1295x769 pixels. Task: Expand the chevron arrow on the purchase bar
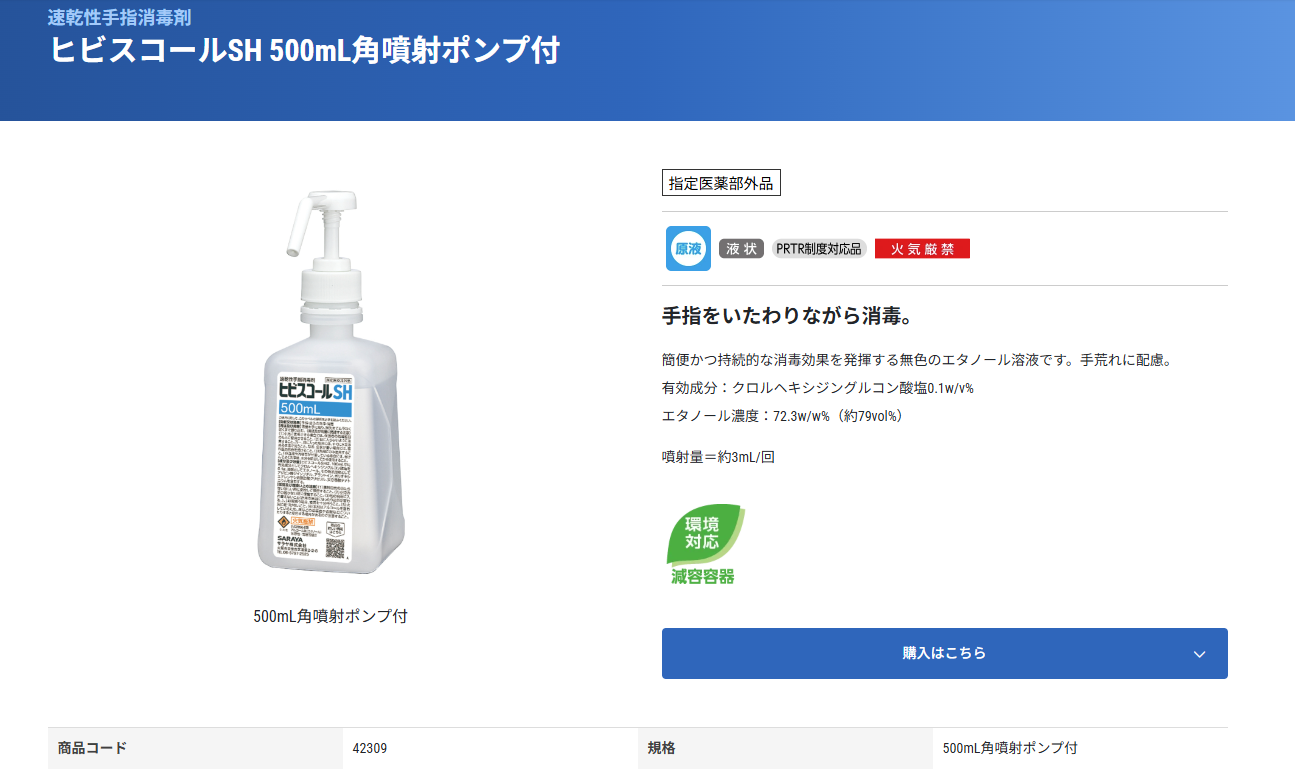pyautogui.click(x=1200, y=654)
